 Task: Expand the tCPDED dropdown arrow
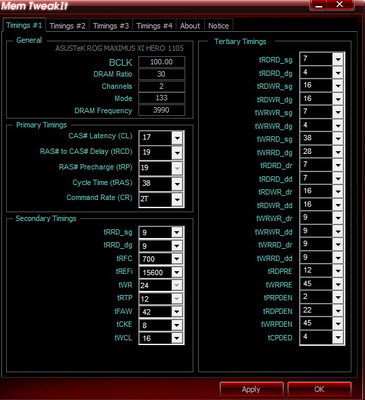click(338, 337)
